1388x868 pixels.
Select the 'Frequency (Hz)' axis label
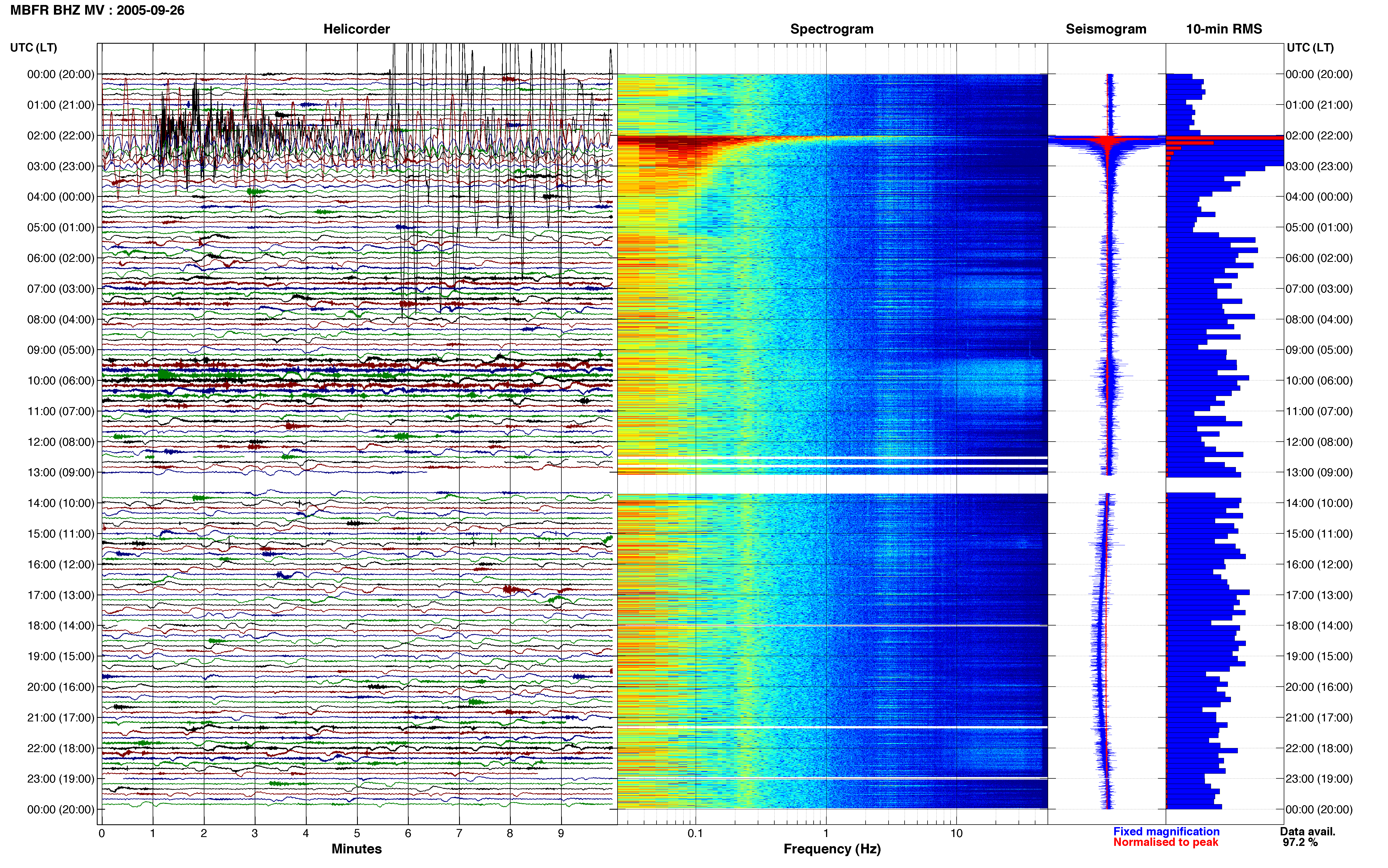832,849
